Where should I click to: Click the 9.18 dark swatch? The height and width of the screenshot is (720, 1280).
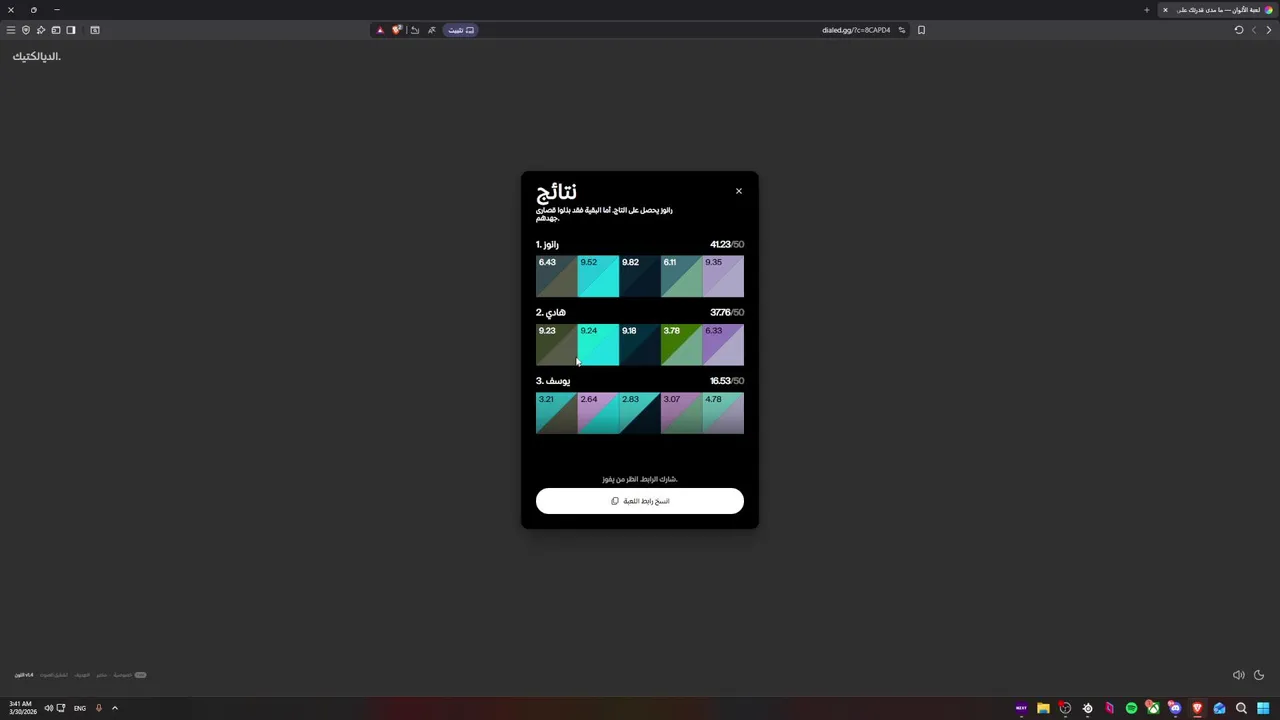(640, 344)
